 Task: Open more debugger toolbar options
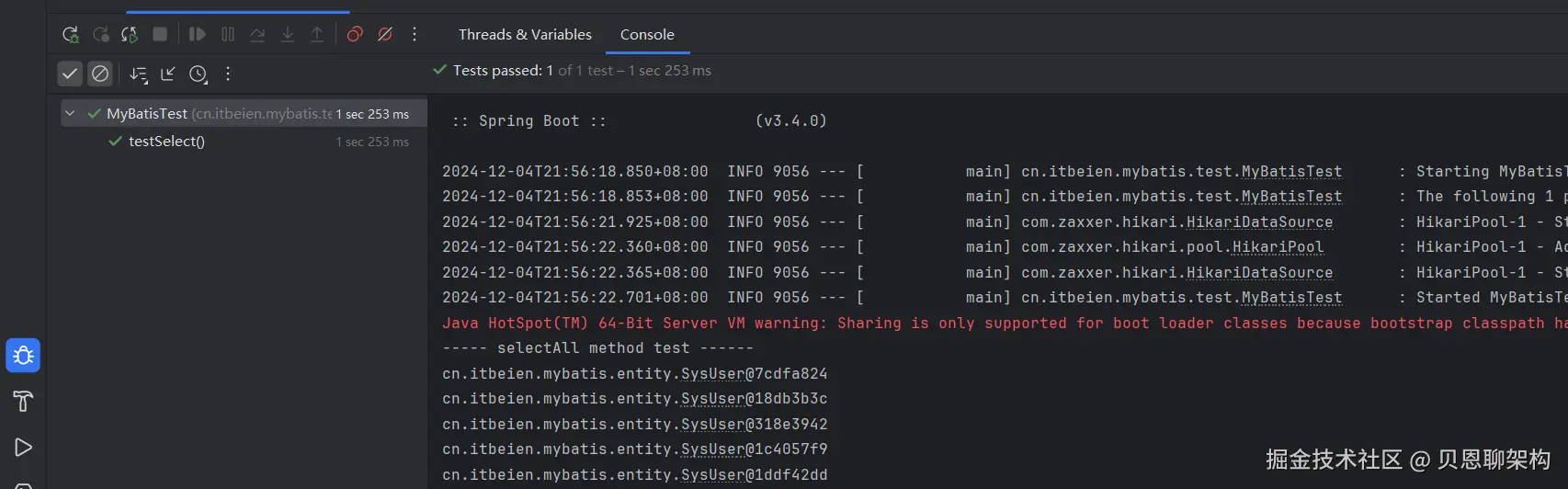click(x=415, y=34)
